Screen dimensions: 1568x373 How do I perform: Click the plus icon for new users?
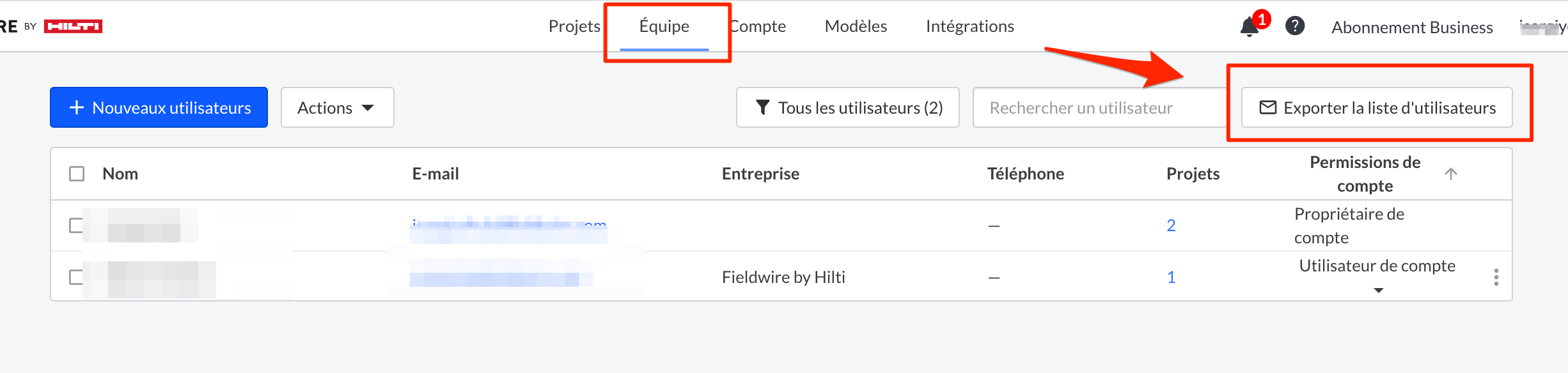(77, 107)
